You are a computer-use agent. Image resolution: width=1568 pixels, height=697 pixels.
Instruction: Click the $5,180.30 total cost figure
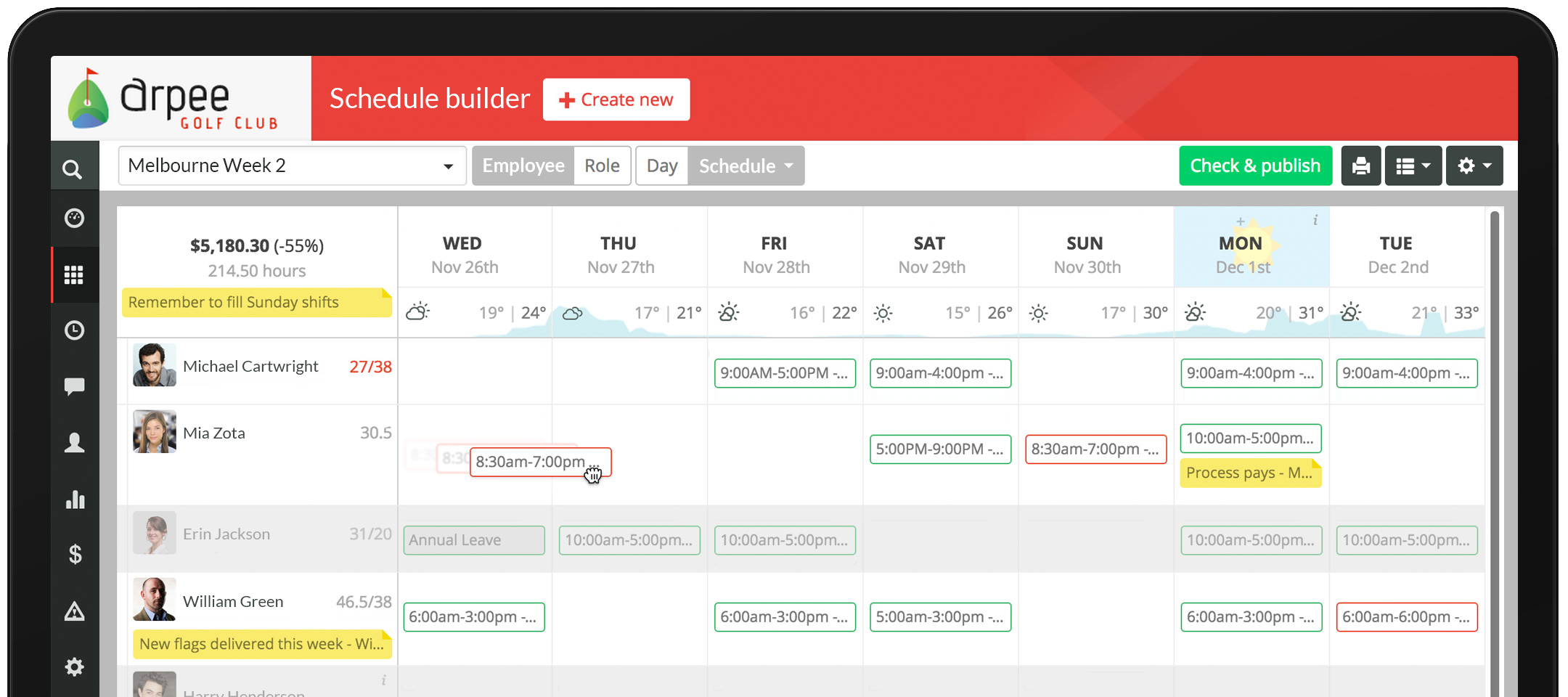coord(229,246)
